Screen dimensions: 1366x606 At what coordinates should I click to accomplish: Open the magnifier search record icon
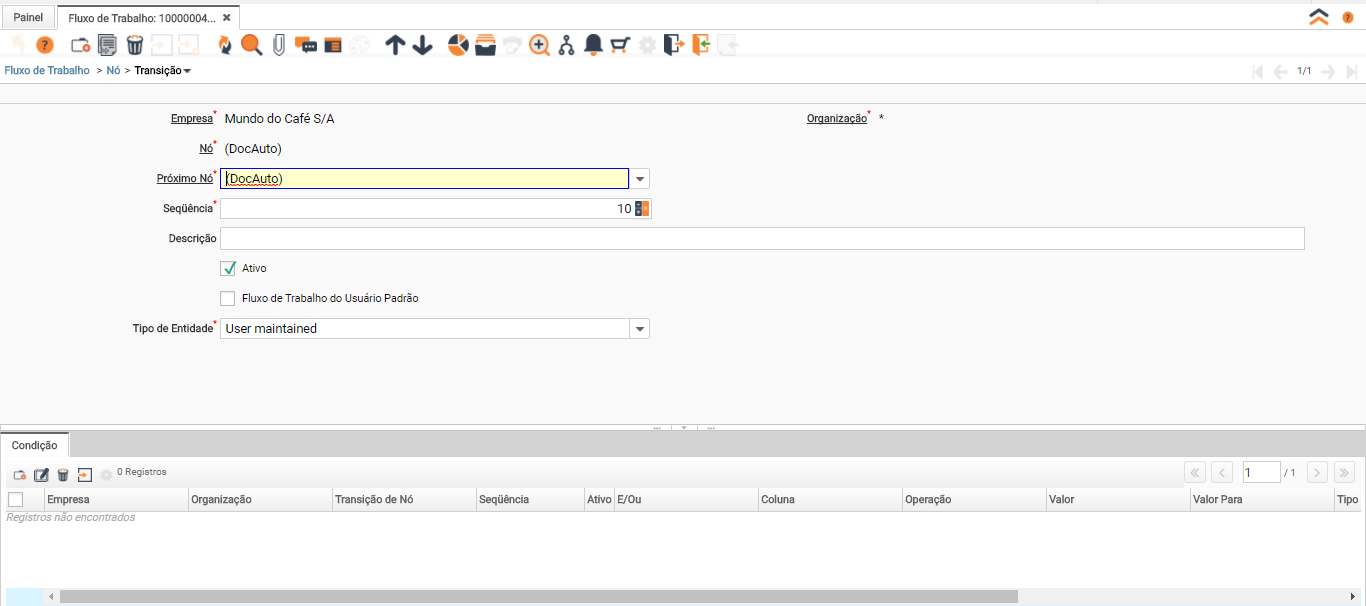251,45
